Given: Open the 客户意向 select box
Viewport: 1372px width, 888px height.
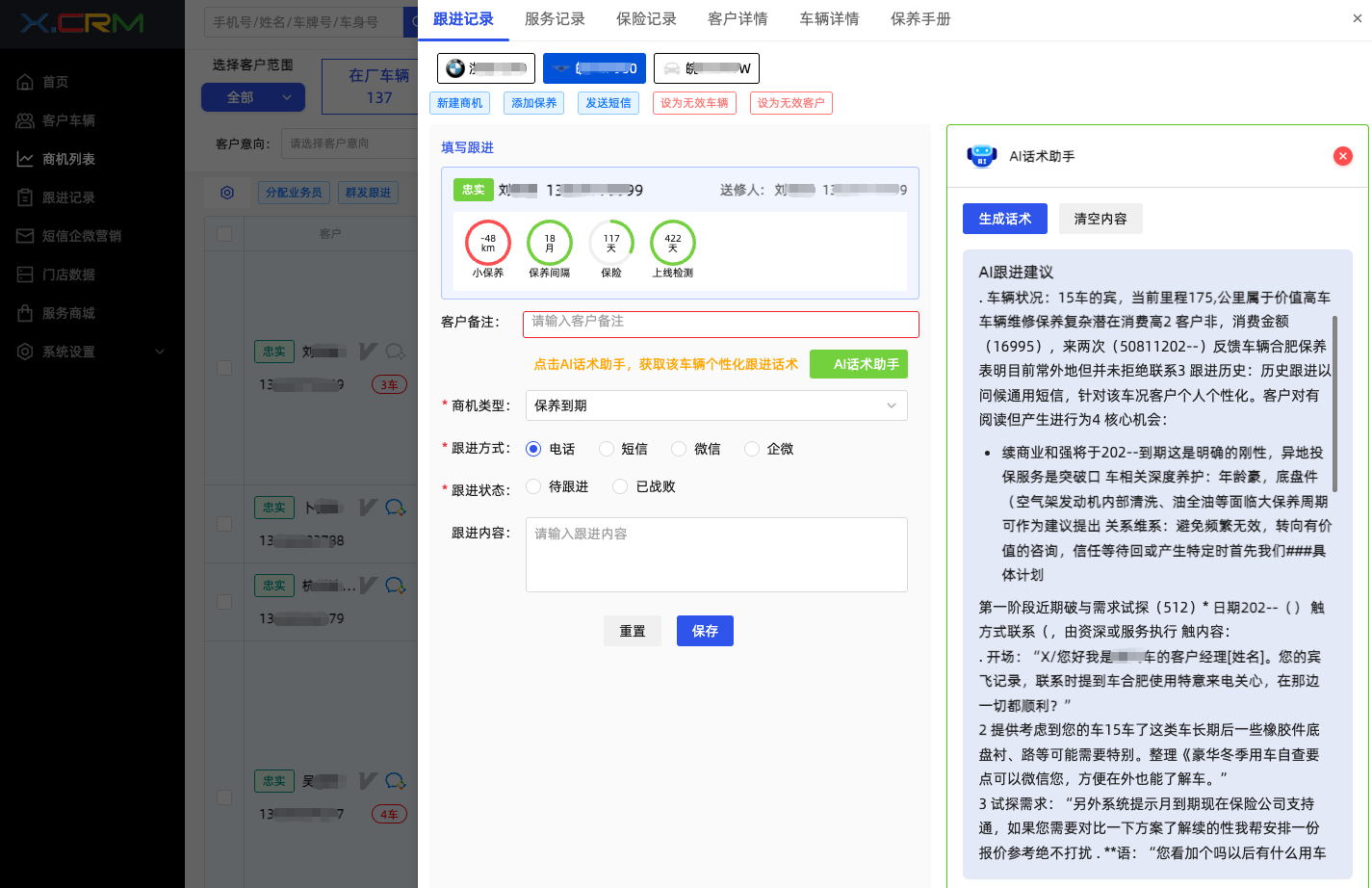Looking at the screenshot, I should click(349, 144).
